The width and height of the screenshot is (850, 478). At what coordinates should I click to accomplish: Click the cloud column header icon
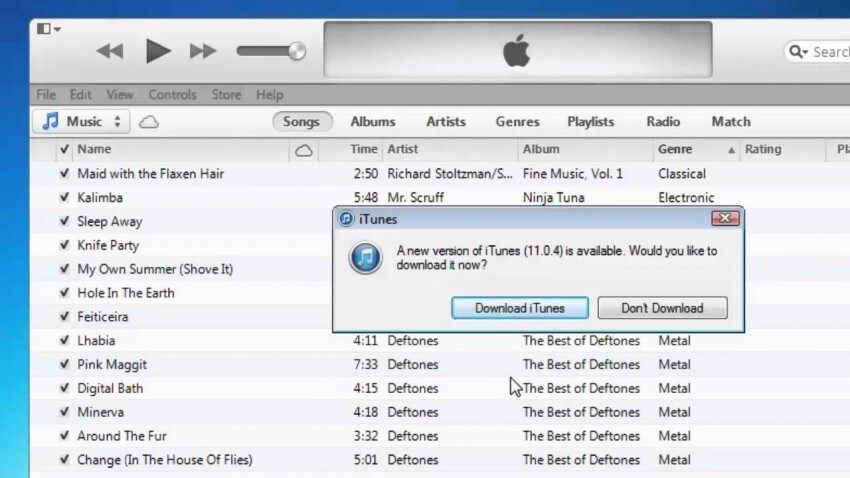point(304,150)
